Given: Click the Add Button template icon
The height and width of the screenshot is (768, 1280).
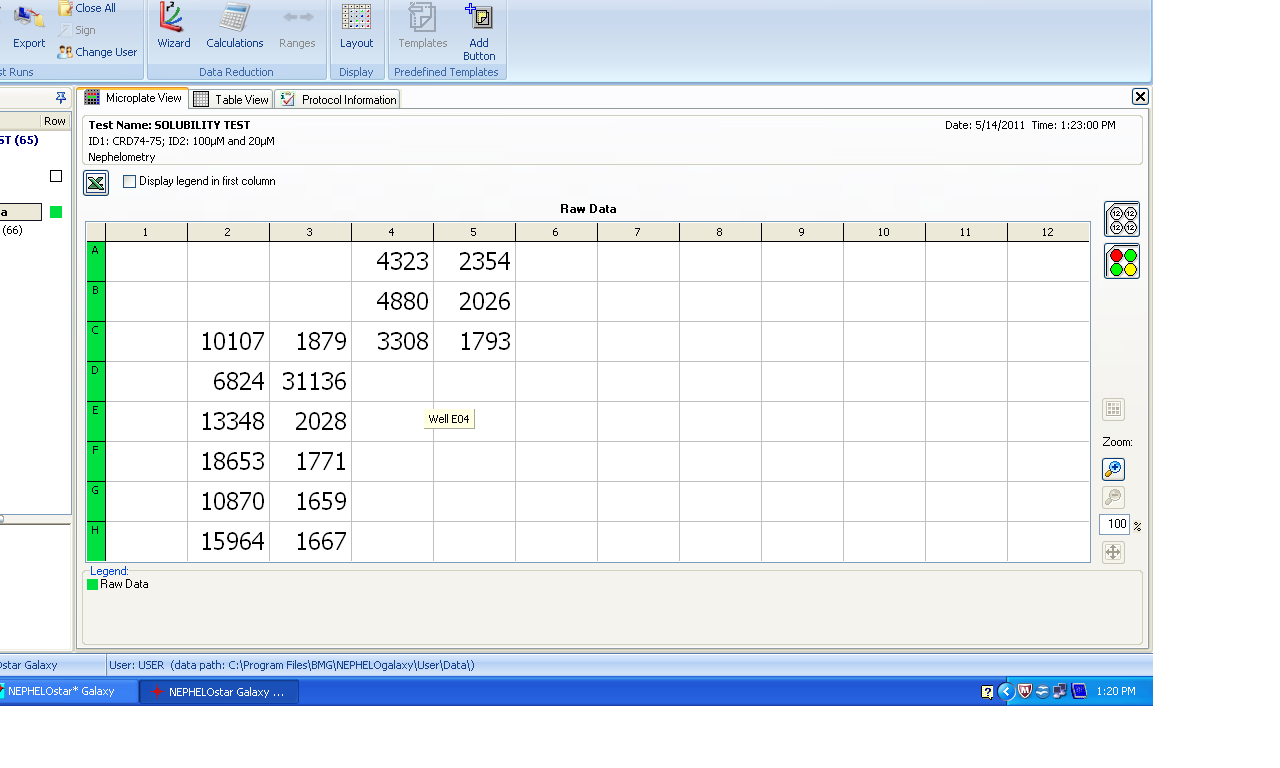Looking at the screenshot, I should coord(479,32).
